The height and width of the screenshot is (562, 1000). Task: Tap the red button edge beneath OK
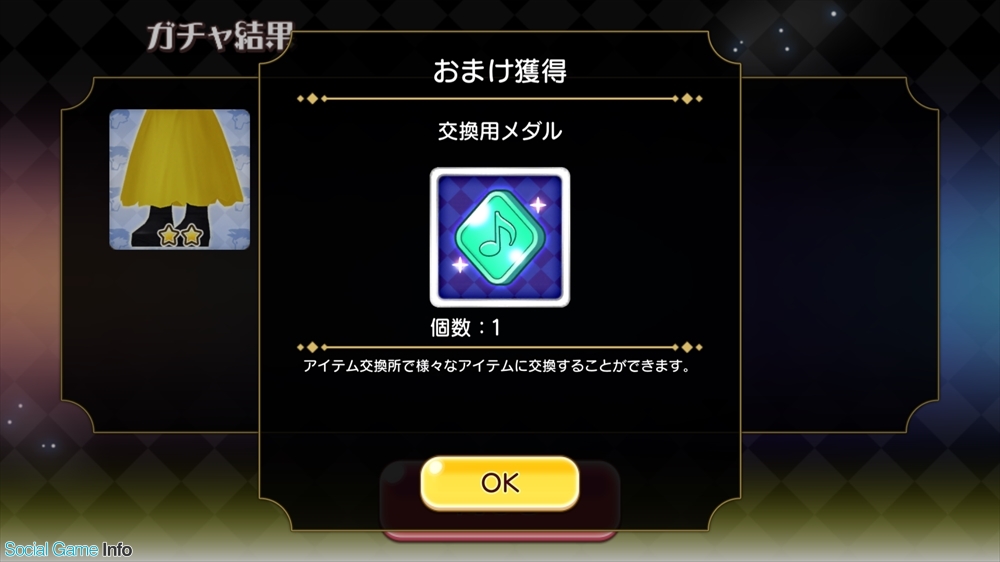coord(499,536)
